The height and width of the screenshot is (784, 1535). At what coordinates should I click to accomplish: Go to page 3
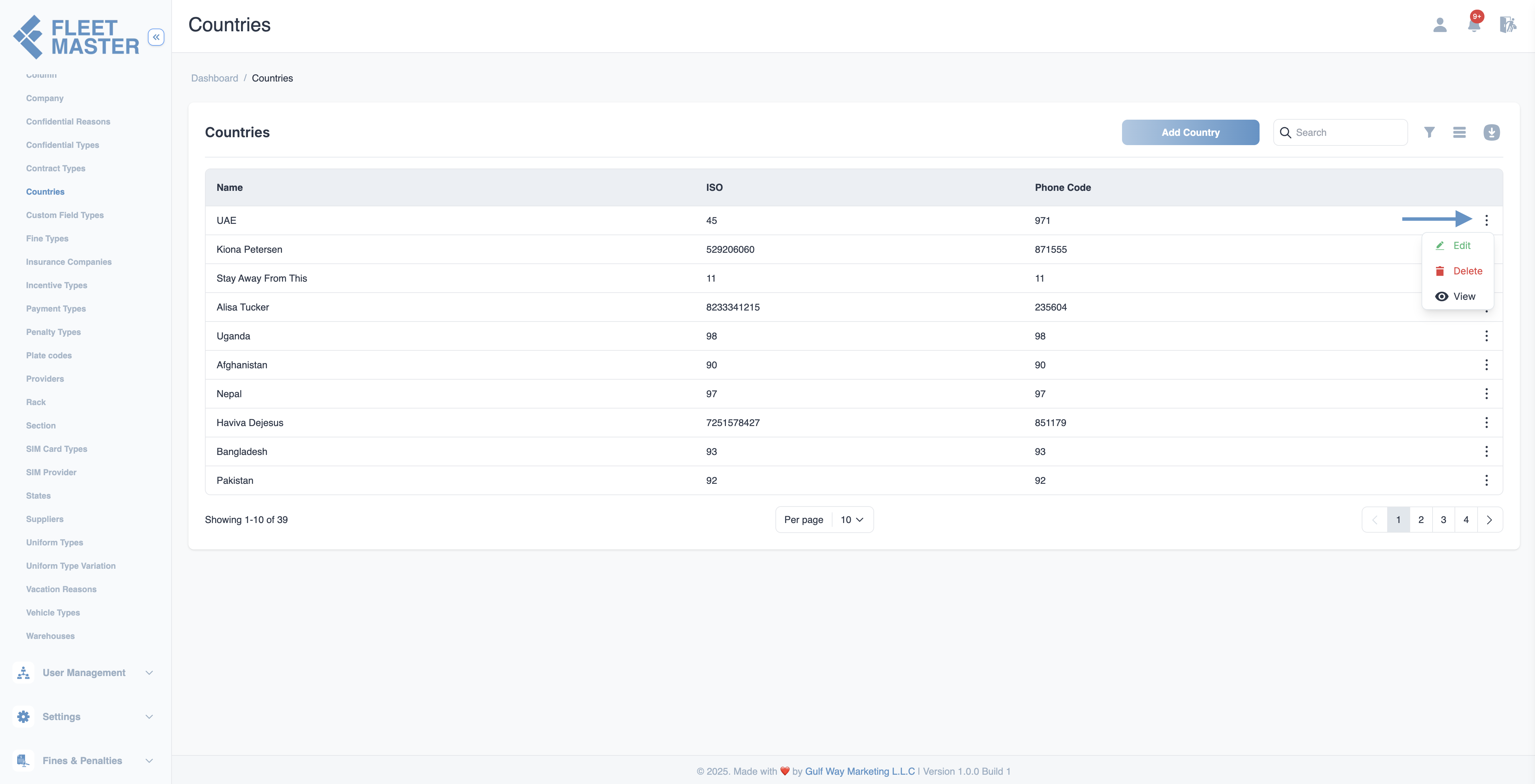click(x=1443, y=520)
